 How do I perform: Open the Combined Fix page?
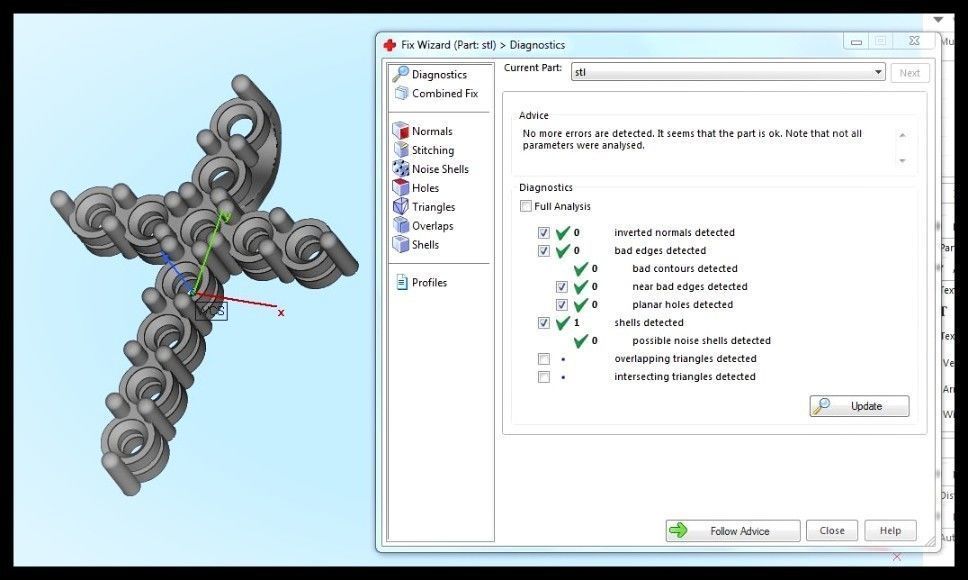pos(445,93)
